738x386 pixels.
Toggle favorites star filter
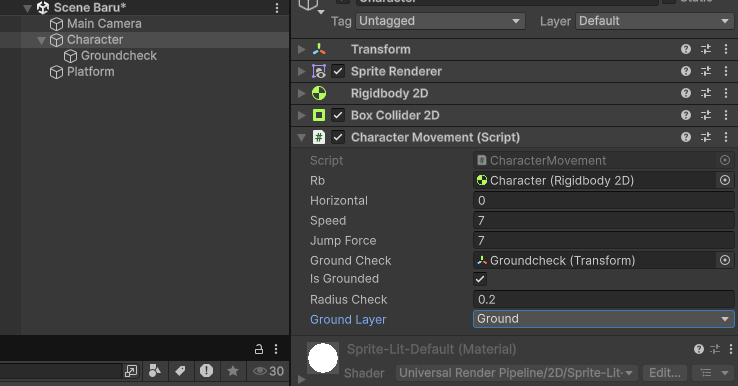[233, 371]
